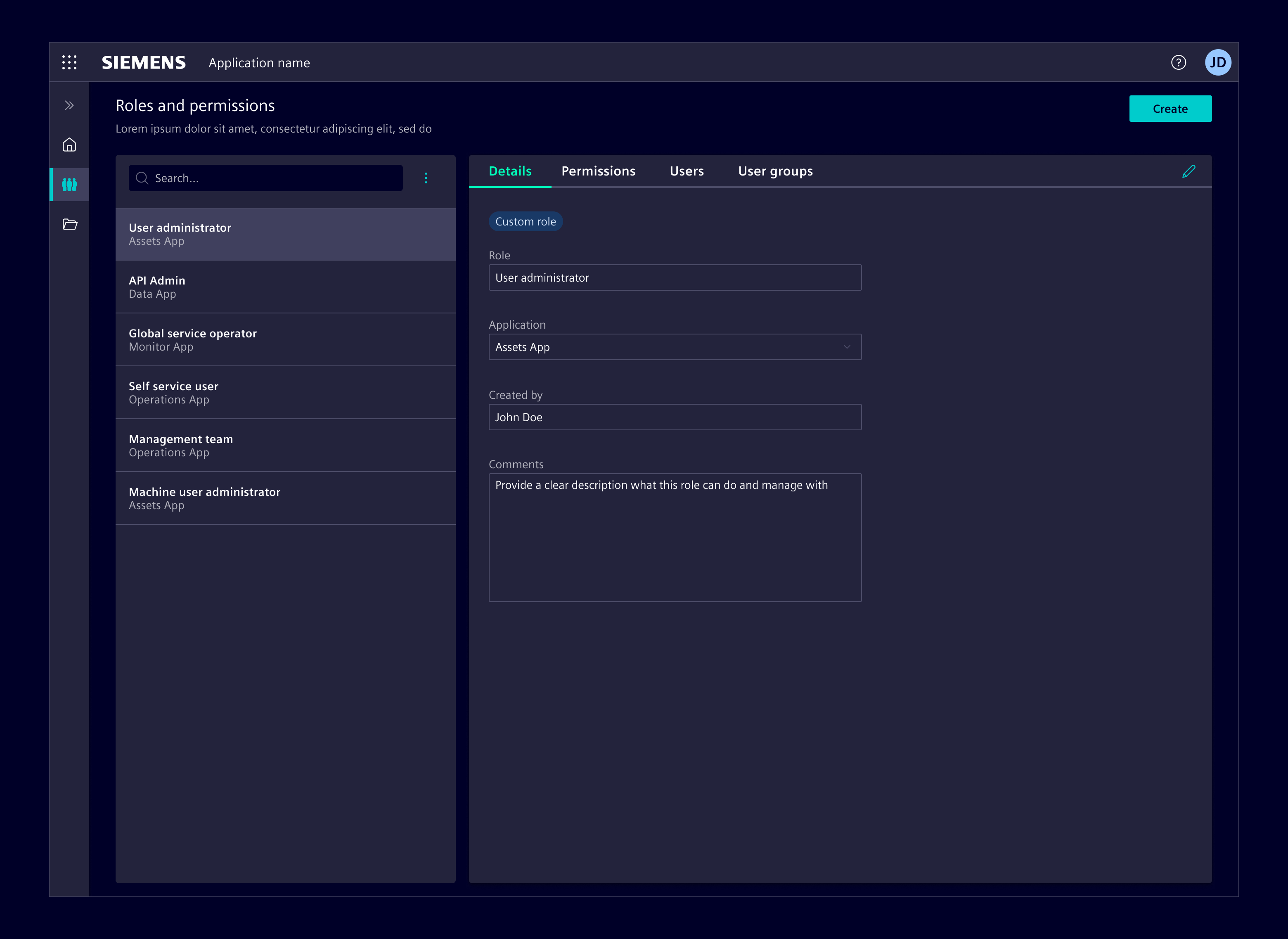This screenshot has width=1288, height=939.
Task: Select Machine user administrator role
Action: pos(285,498)
